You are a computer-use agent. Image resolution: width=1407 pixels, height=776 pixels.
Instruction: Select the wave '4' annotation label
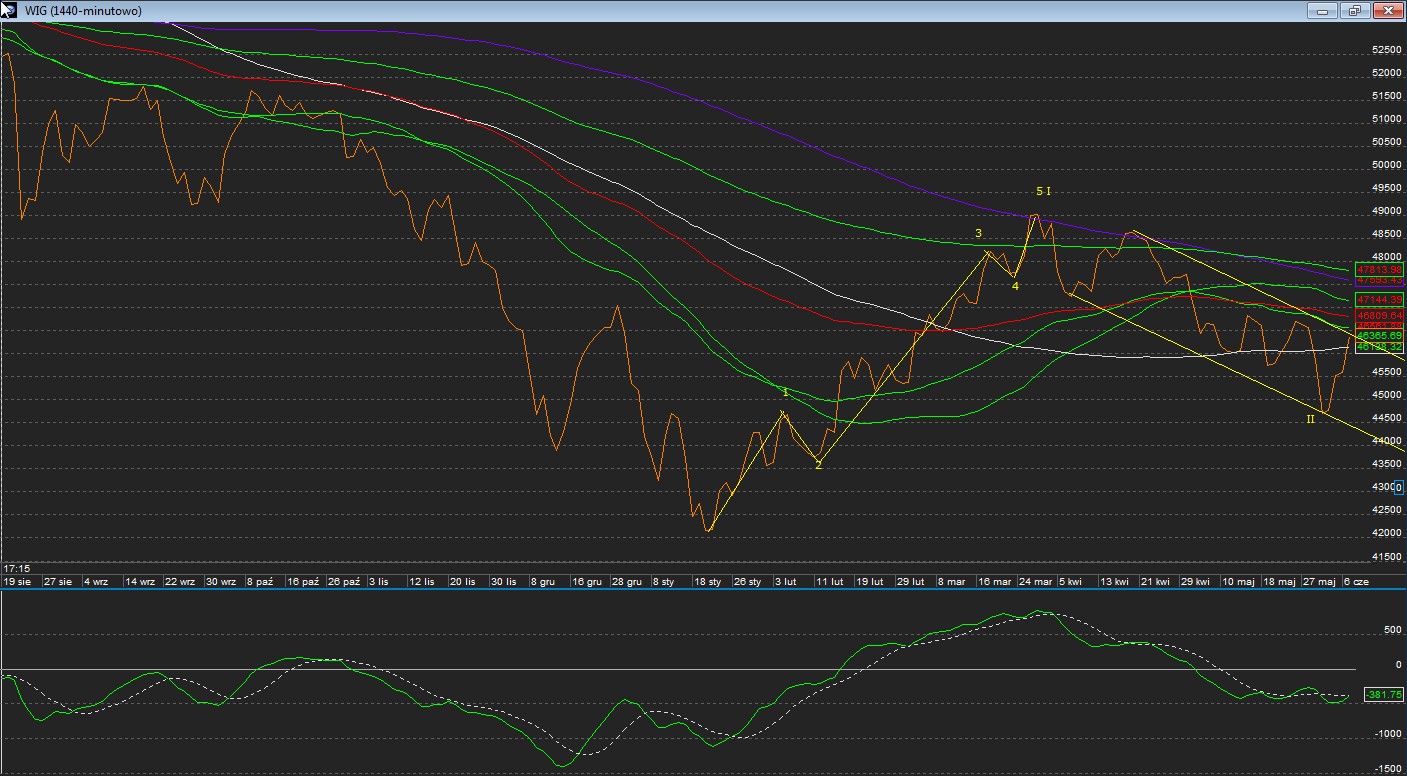coord(1015,286)
